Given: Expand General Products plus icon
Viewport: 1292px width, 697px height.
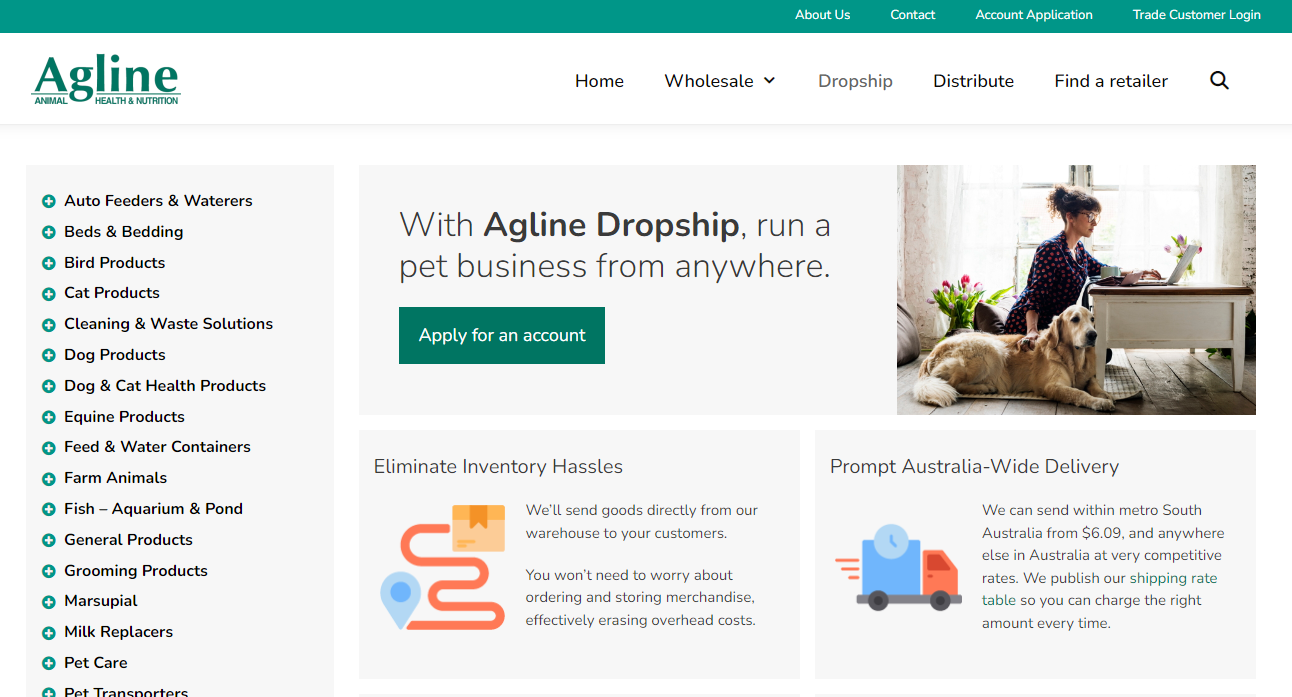Looking at the screenshot, I should (x=48, y=541).
